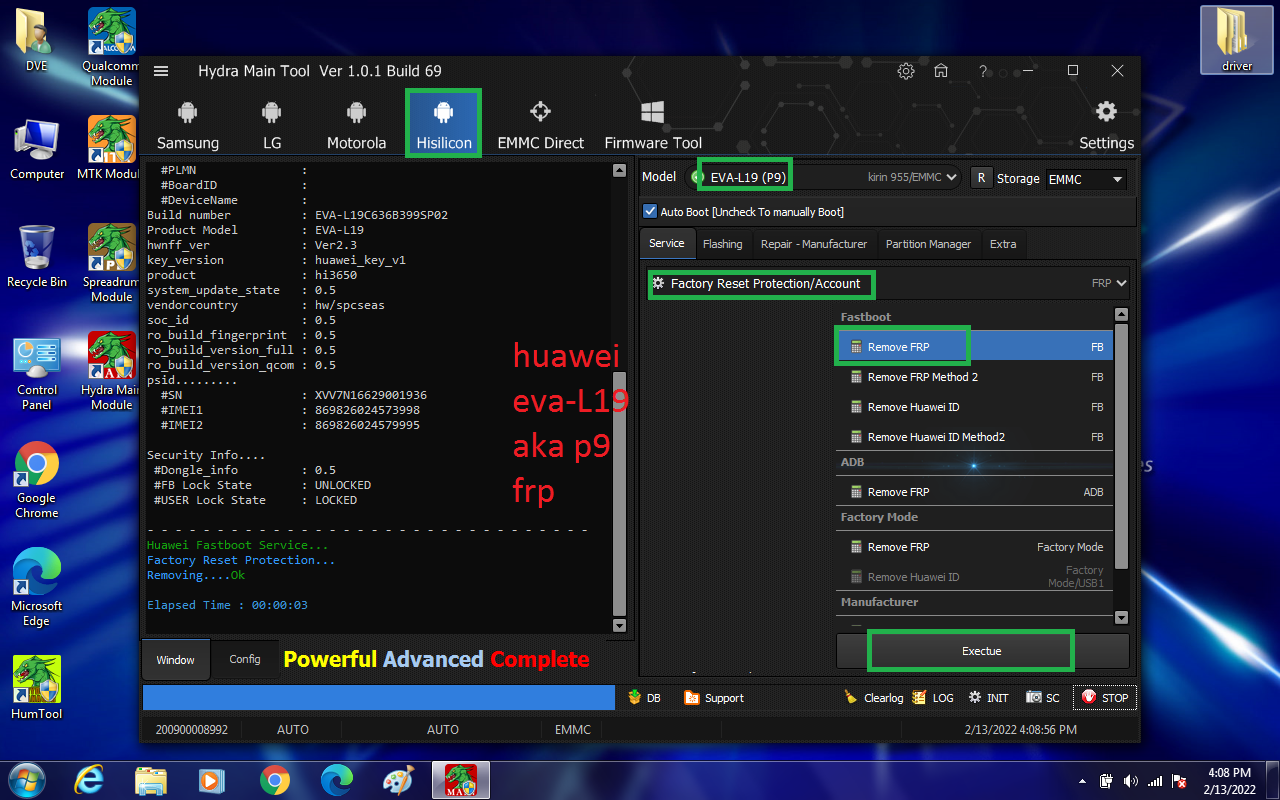Viewport: 1280px width, 800px height.
Task: Click the STOP button
Action: tap(1104, 698)
